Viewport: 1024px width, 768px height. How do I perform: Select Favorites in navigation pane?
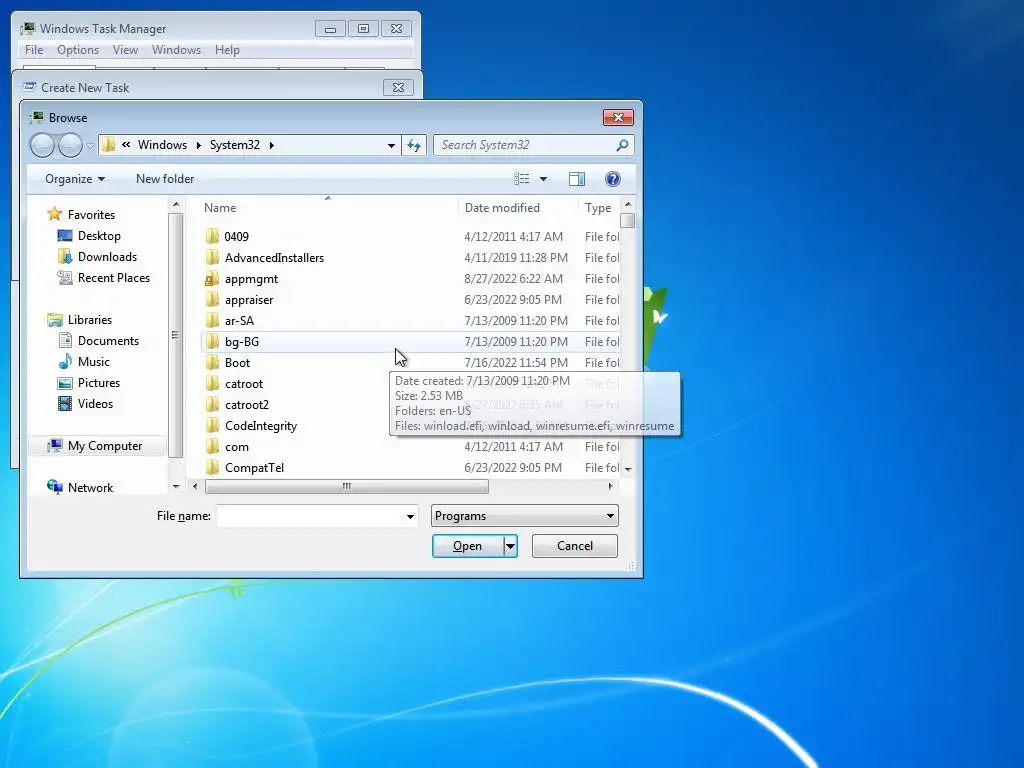coord(91,214)
